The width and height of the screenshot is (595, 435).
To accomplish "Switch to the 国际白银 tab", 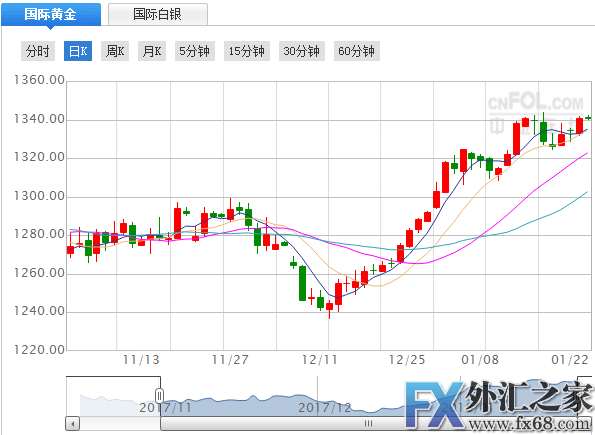I will [x=157, y=14].
